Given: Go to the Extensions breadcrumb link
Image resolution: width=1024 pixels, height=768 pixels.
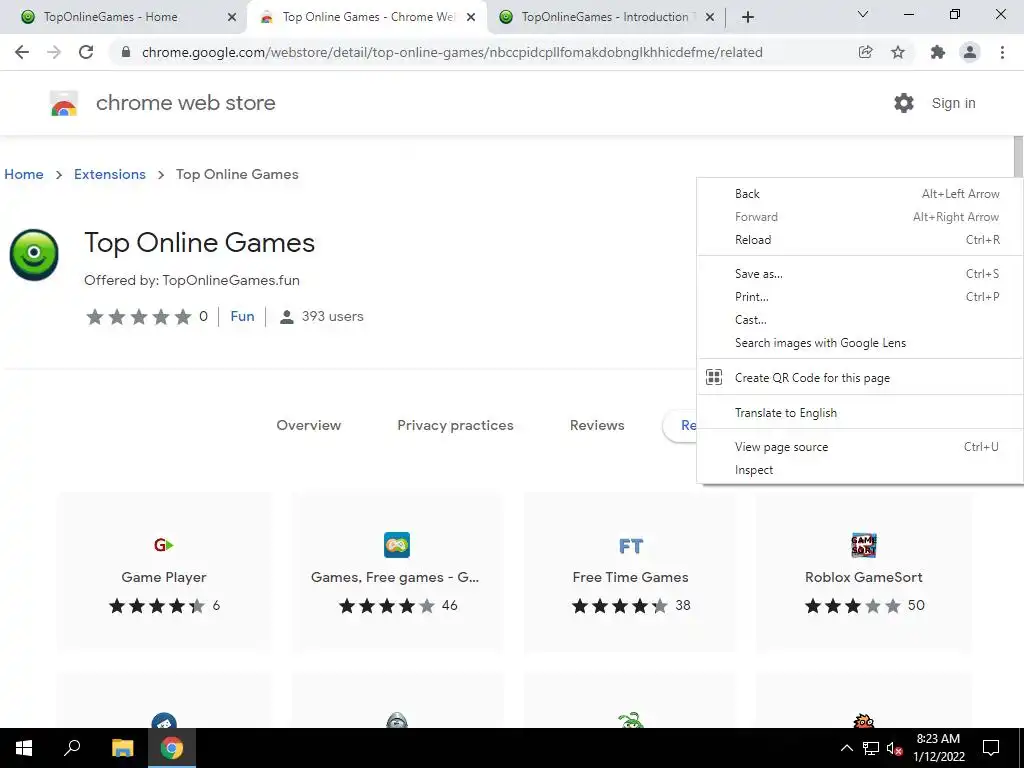Looking at the screenshot, I should click(110, 174).
